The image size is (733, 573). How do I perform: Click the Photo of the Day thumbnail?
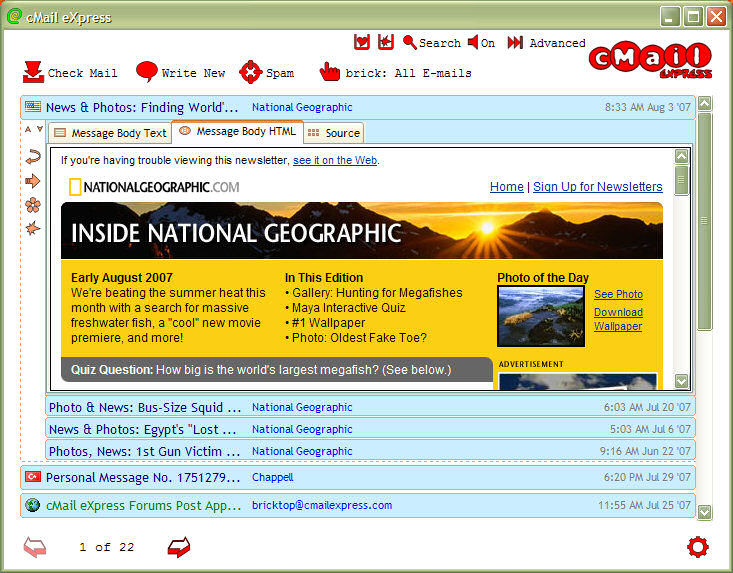coord(541,316)
